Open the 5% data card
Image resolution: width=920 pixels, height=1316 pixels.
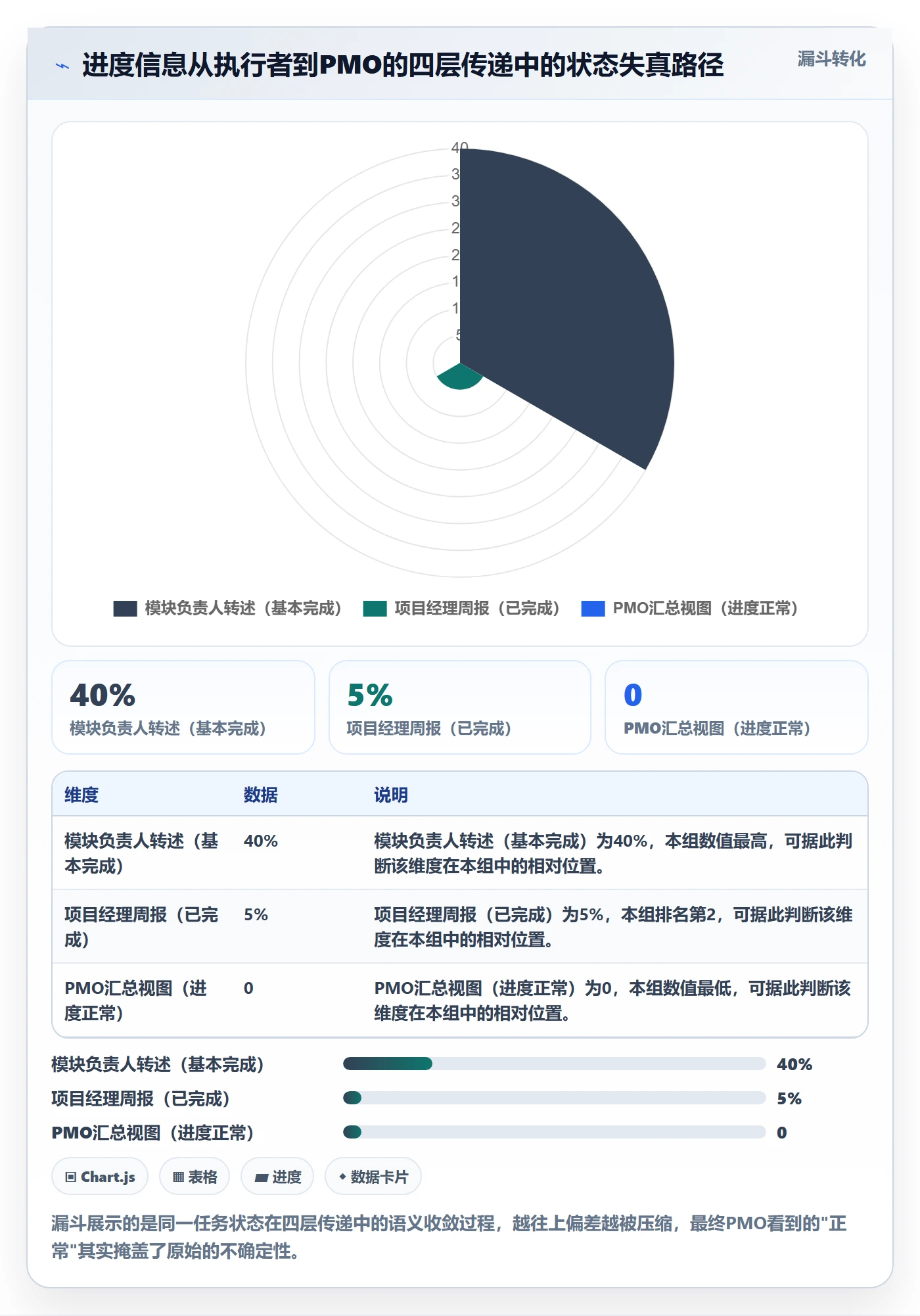point(460,707)
